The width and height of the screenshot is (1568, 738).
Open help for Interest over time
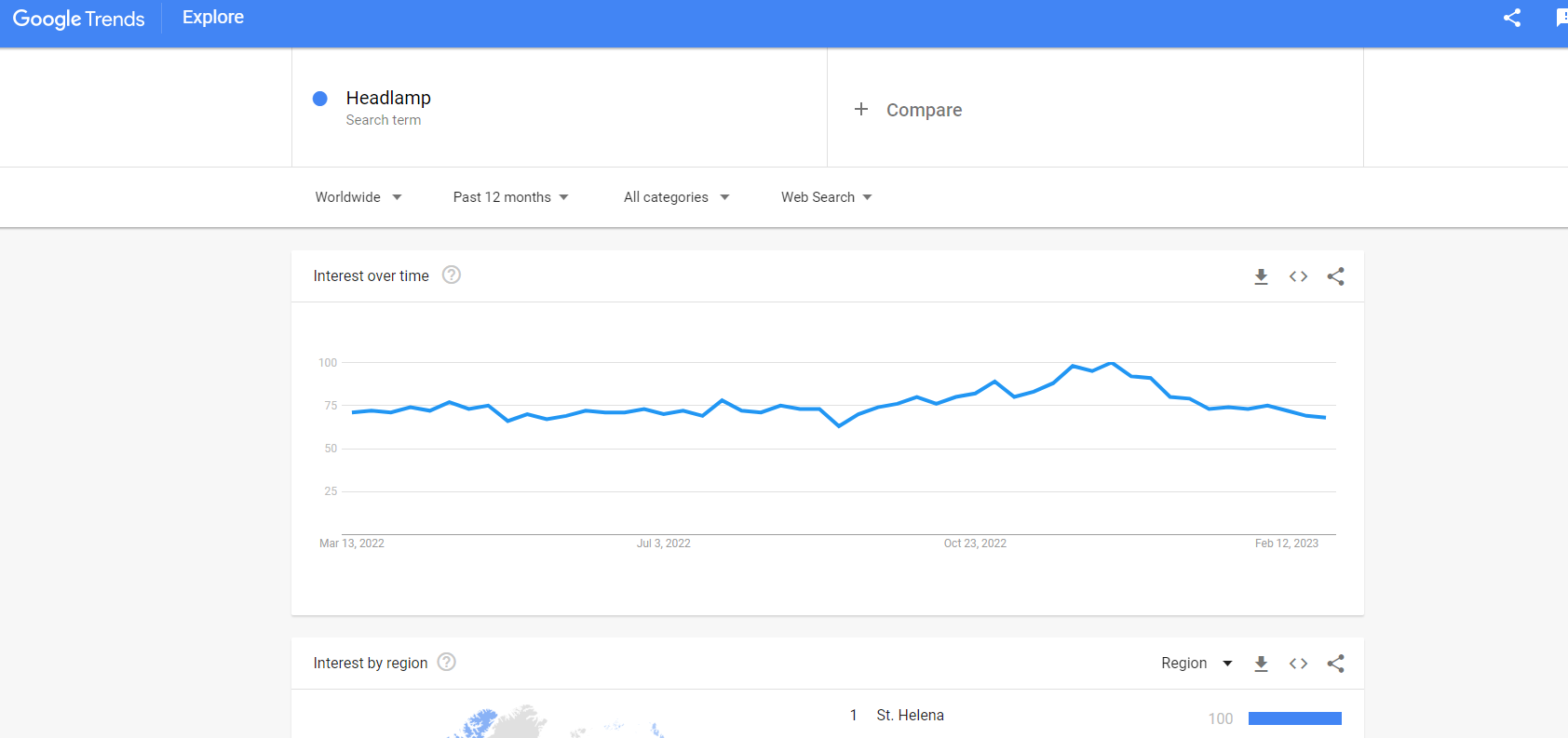click(x=452, y=275)
